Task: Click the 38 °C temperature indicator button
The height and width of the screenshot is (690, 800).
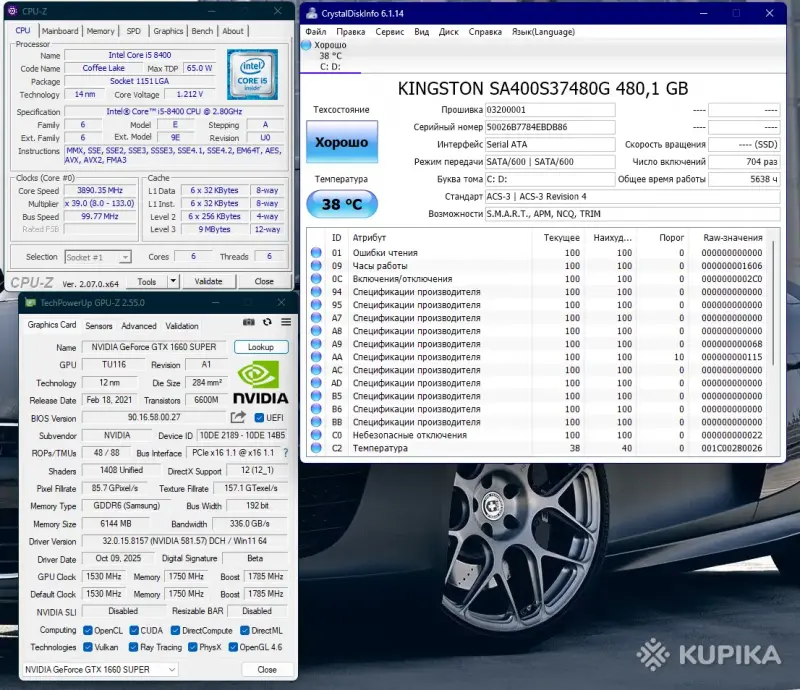Action: point(342,204)
